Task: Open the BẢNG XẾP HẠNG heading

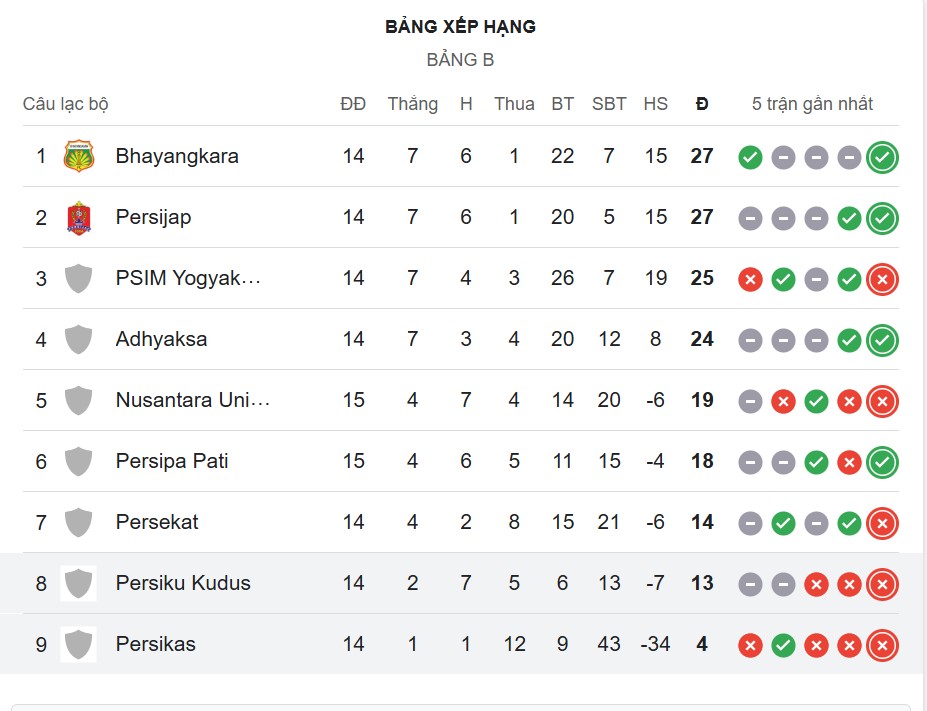Action: pyautogui.click(x=461, y=26)
